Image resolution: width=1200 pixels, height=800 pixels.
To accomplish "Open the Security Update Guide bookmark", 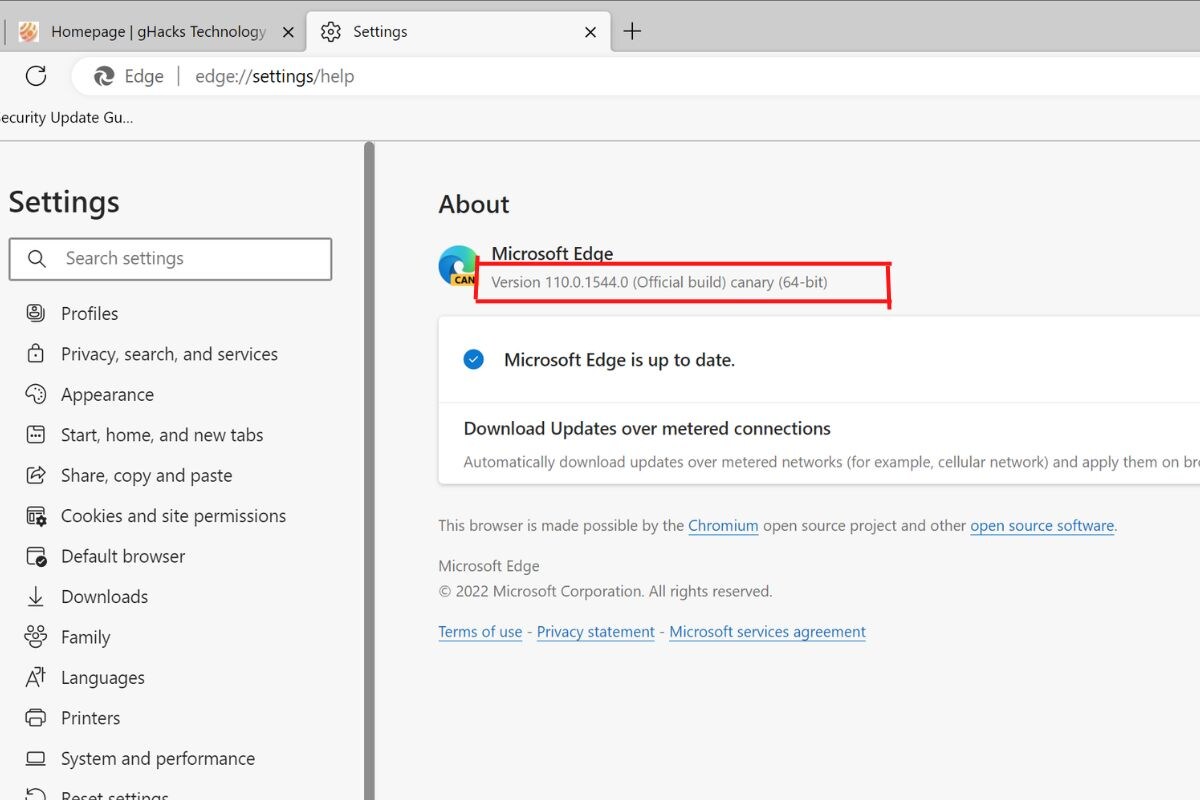I will (66, 118).
